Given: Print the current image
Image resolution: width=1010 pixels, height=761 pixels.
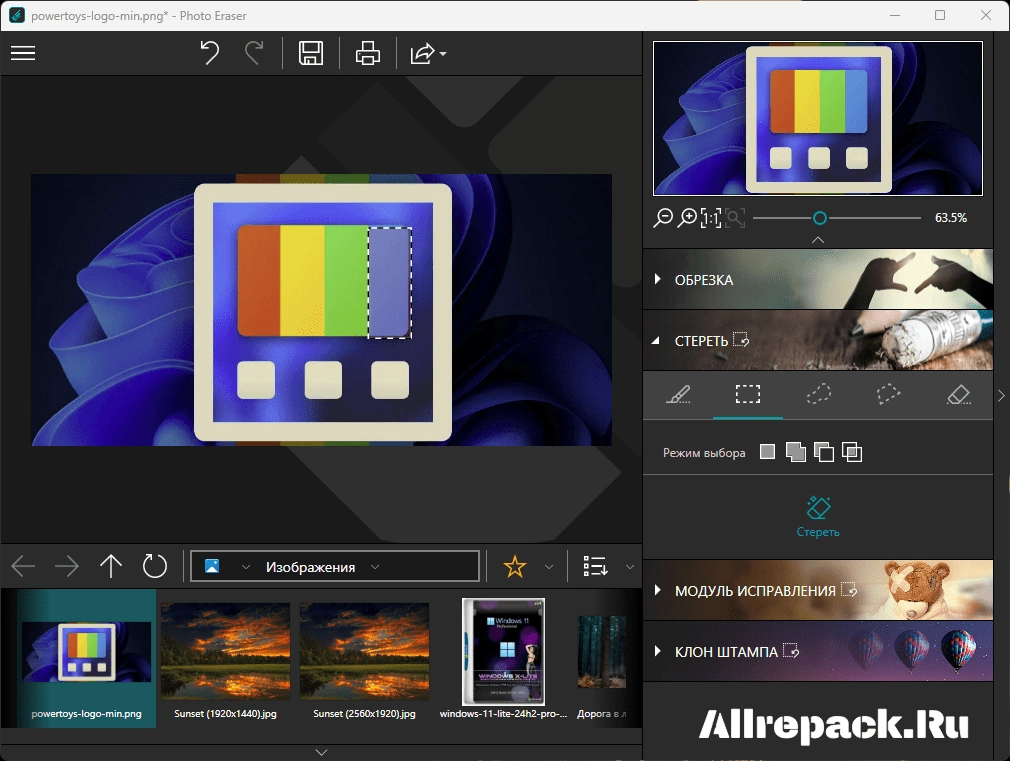Looking at the screenshot, I should (368, 53).
